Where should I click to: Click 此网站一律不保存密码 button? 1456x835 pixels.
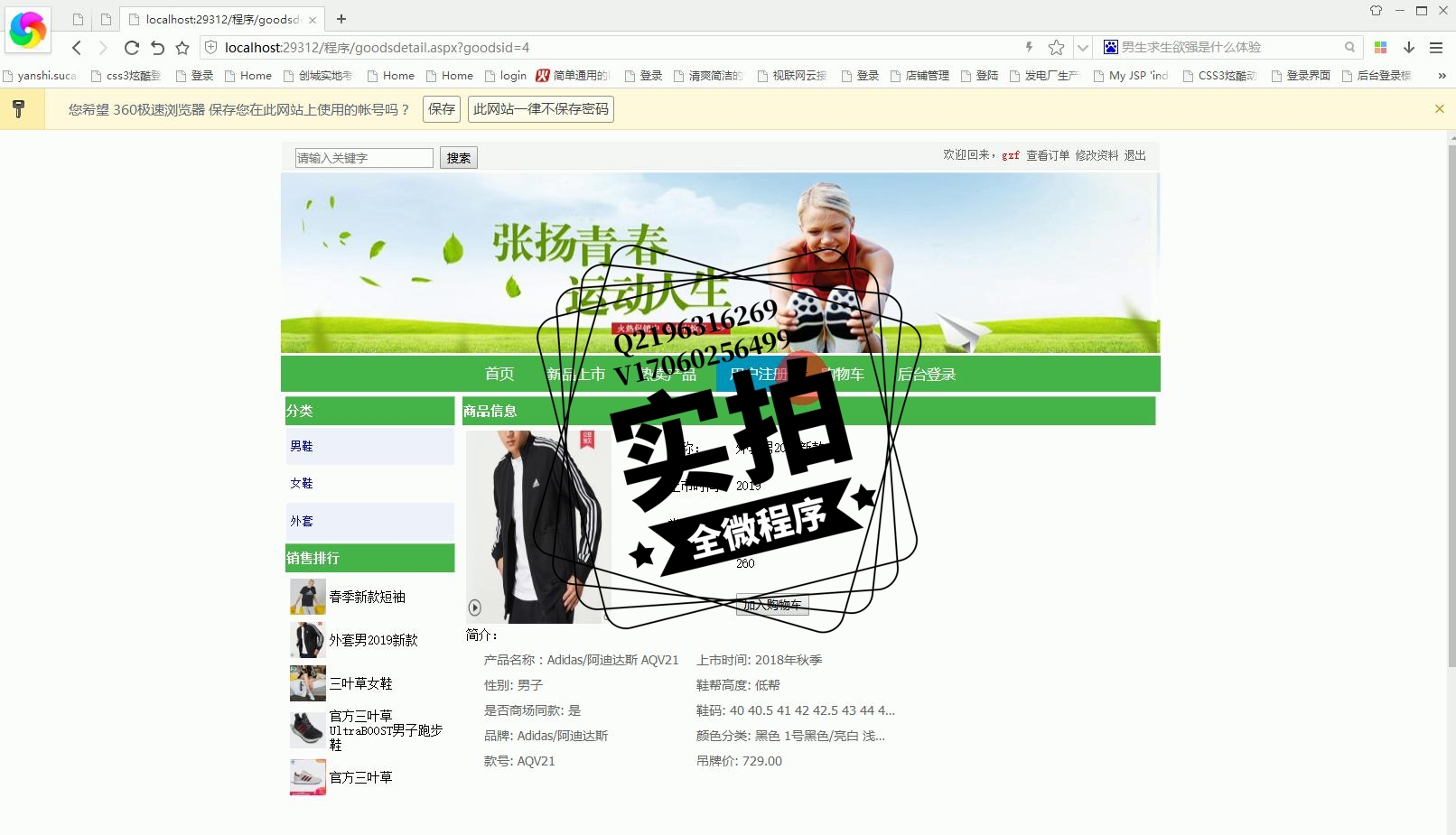click(x=541, y=109)
